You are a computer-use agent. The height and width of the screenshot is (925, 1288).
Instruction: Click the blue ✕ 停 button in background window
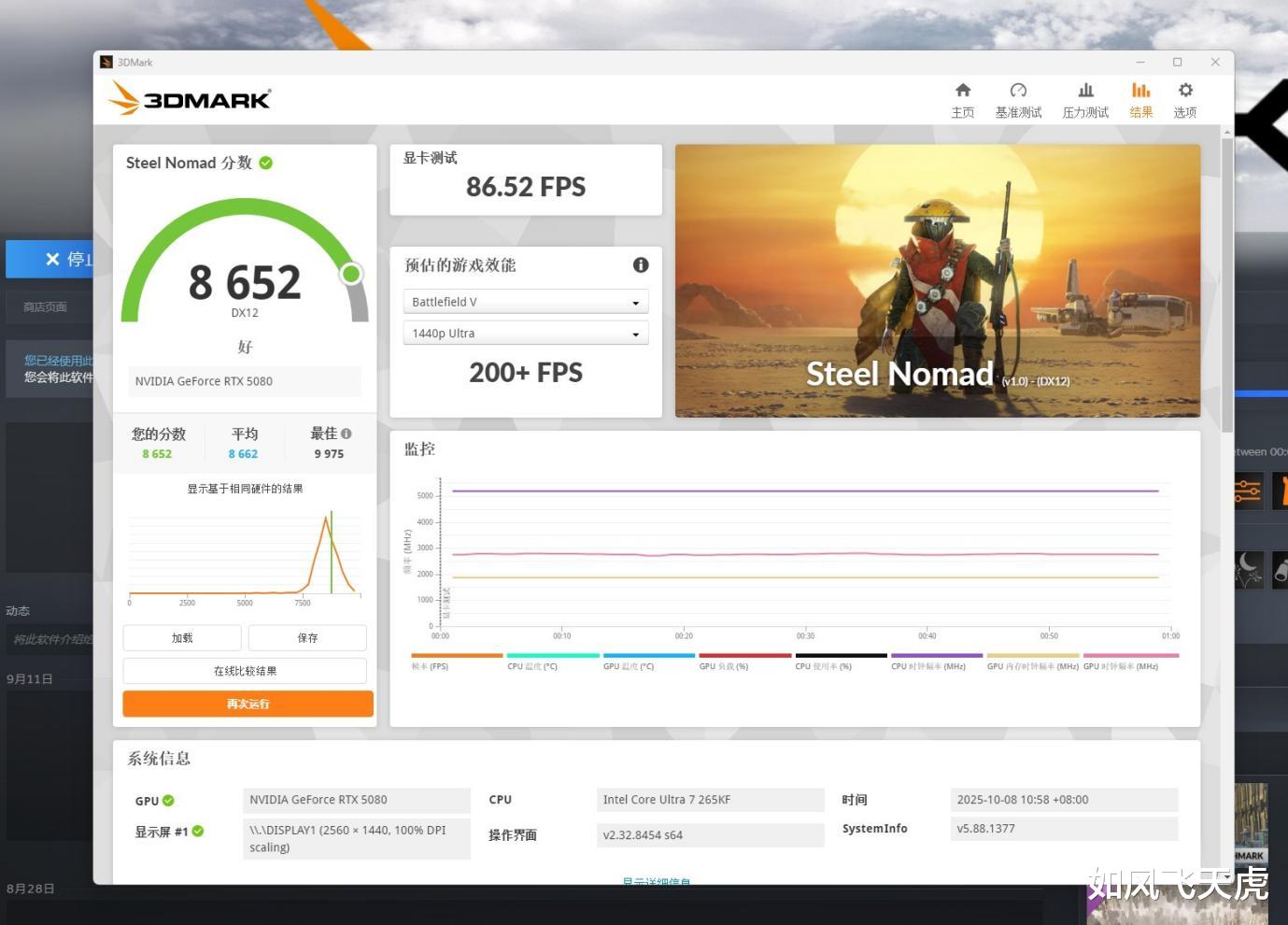[50, 259]
